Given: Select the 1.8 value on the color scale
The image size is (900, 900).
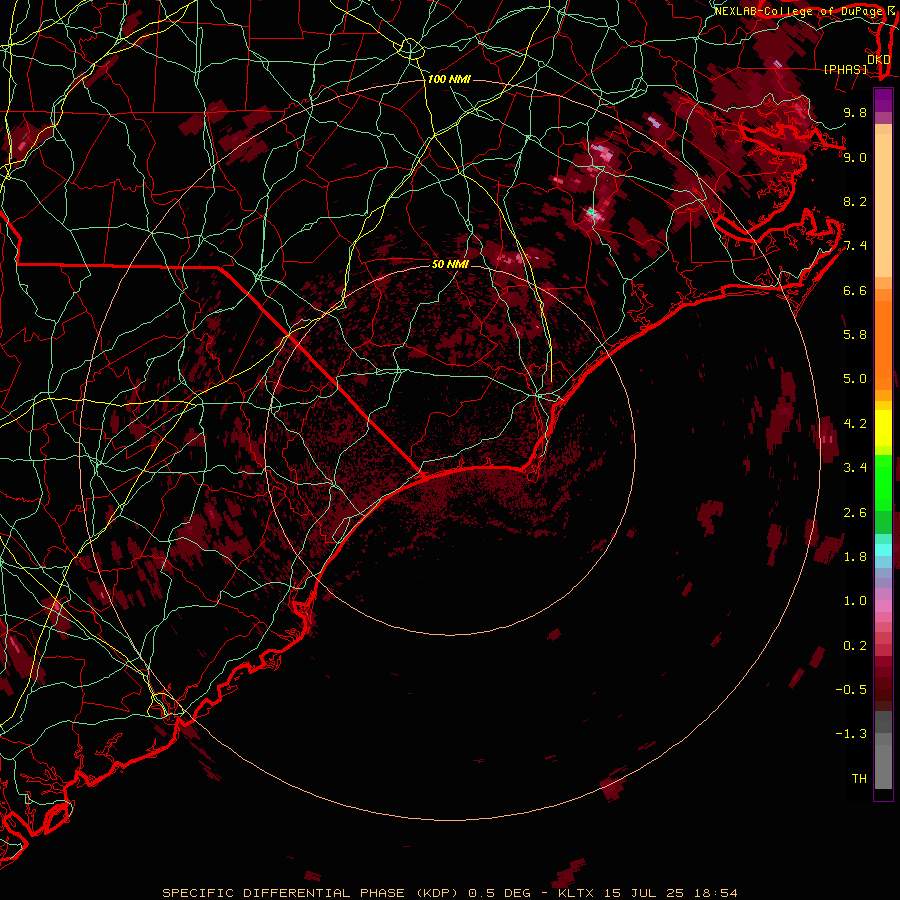Looking at the screenshot, I should 855,557.
